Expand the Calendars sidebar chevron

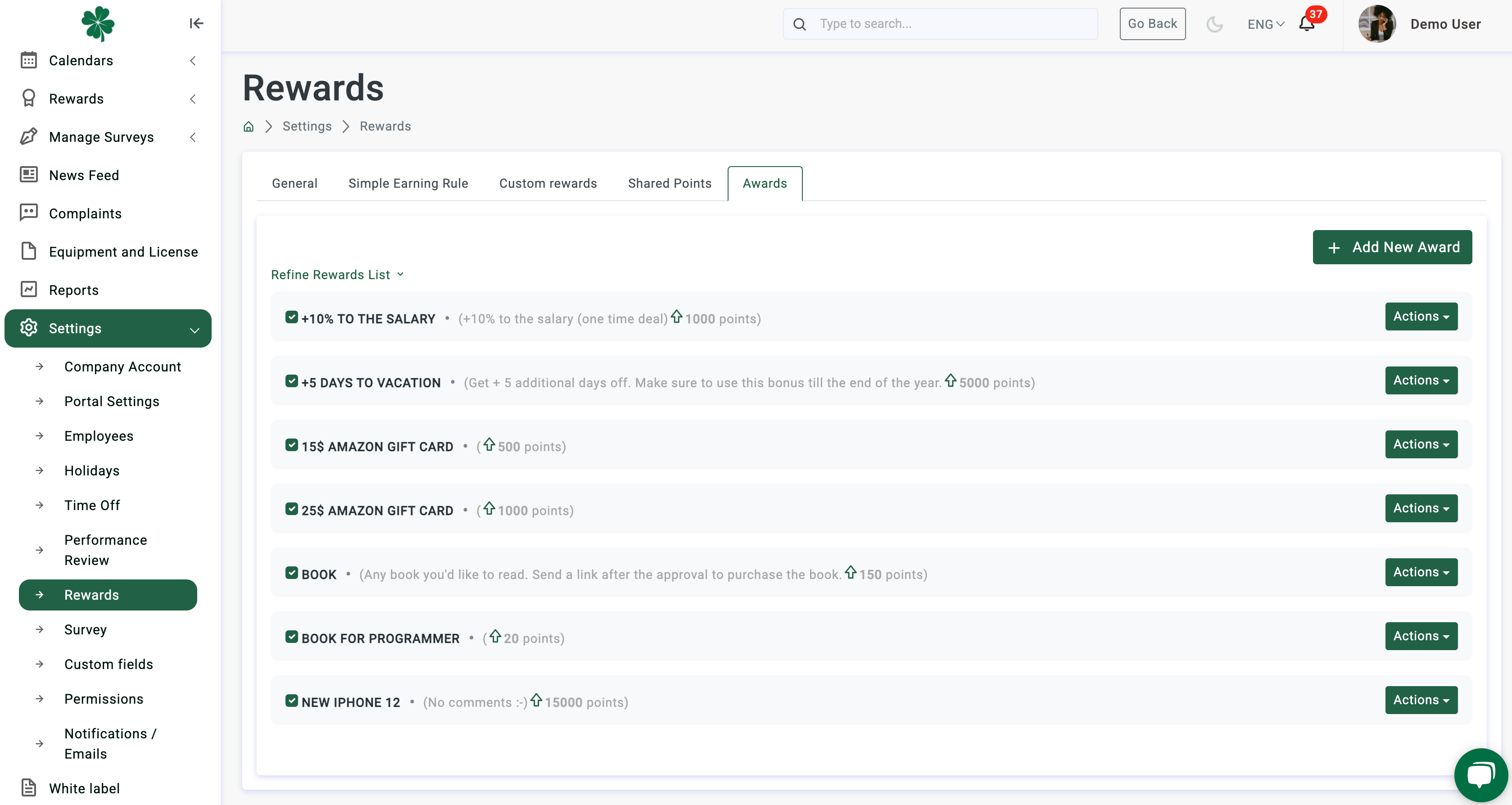tap(193, 60)
